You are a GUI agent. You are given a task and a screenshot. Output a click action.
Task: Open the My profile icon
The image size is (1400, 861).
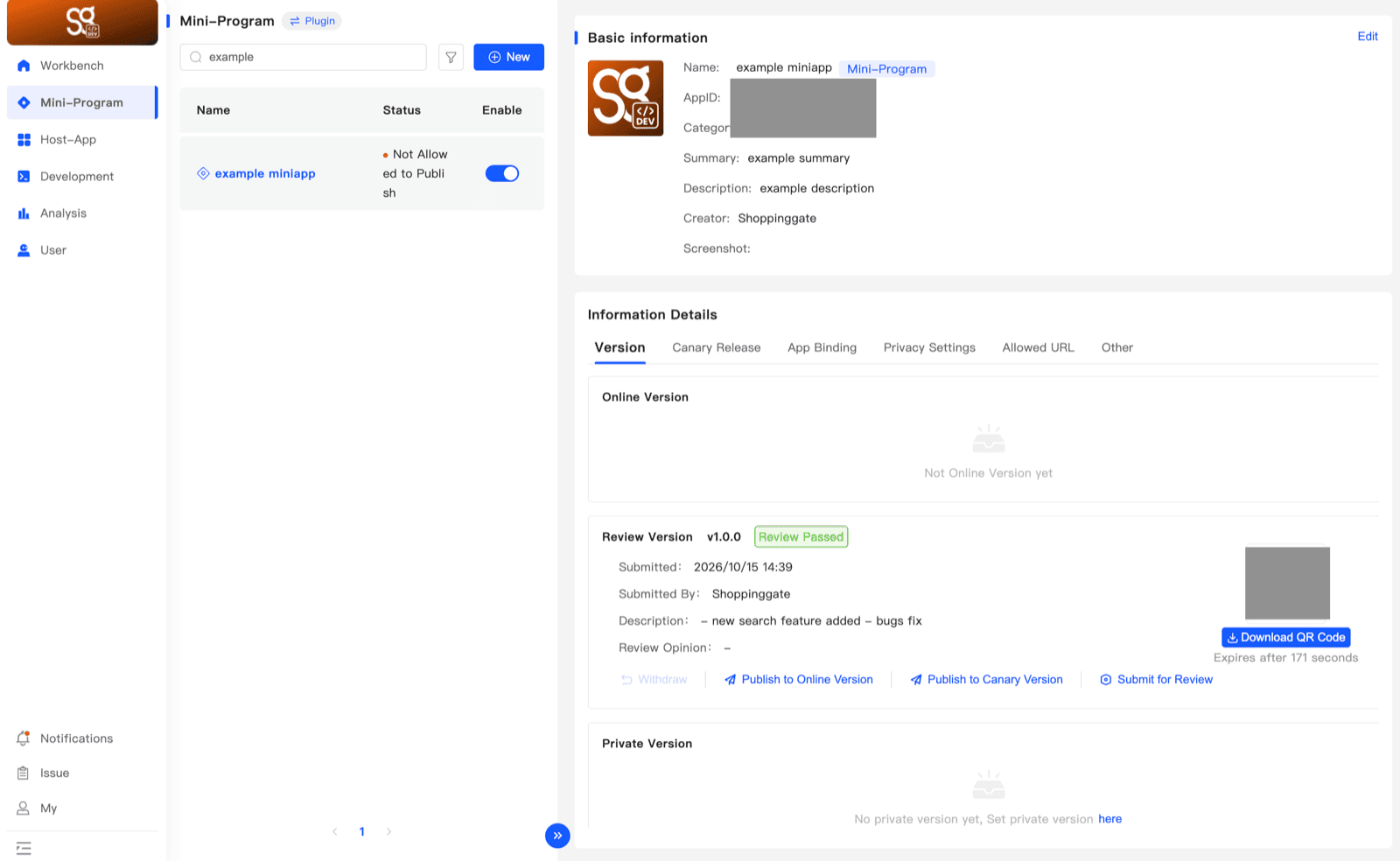pyautogui.click(x=24, y=808)
